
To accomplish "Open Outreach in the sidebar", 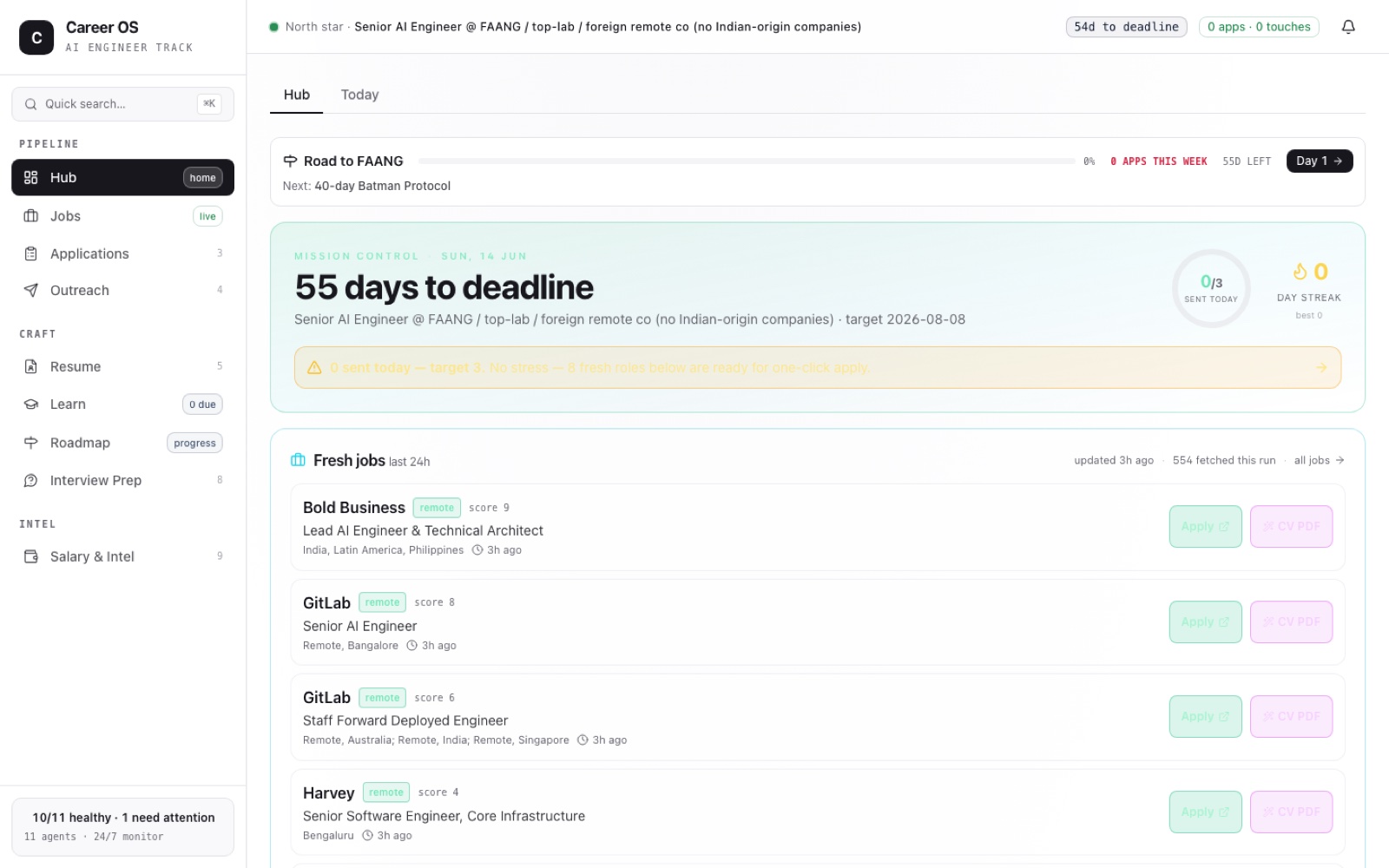I will click(x=122, y=290).
